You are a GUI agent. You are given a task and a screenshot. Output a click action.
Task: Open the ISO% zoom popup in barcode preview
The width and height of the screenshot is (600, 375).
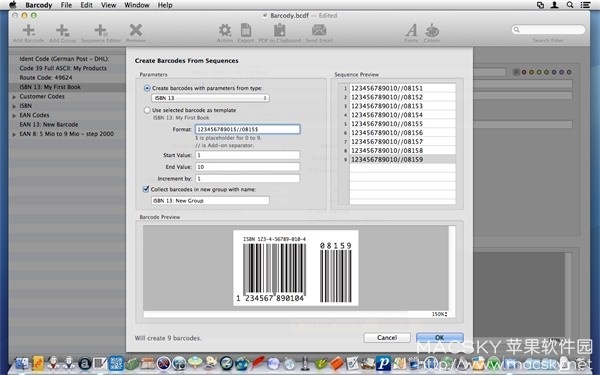439,314
